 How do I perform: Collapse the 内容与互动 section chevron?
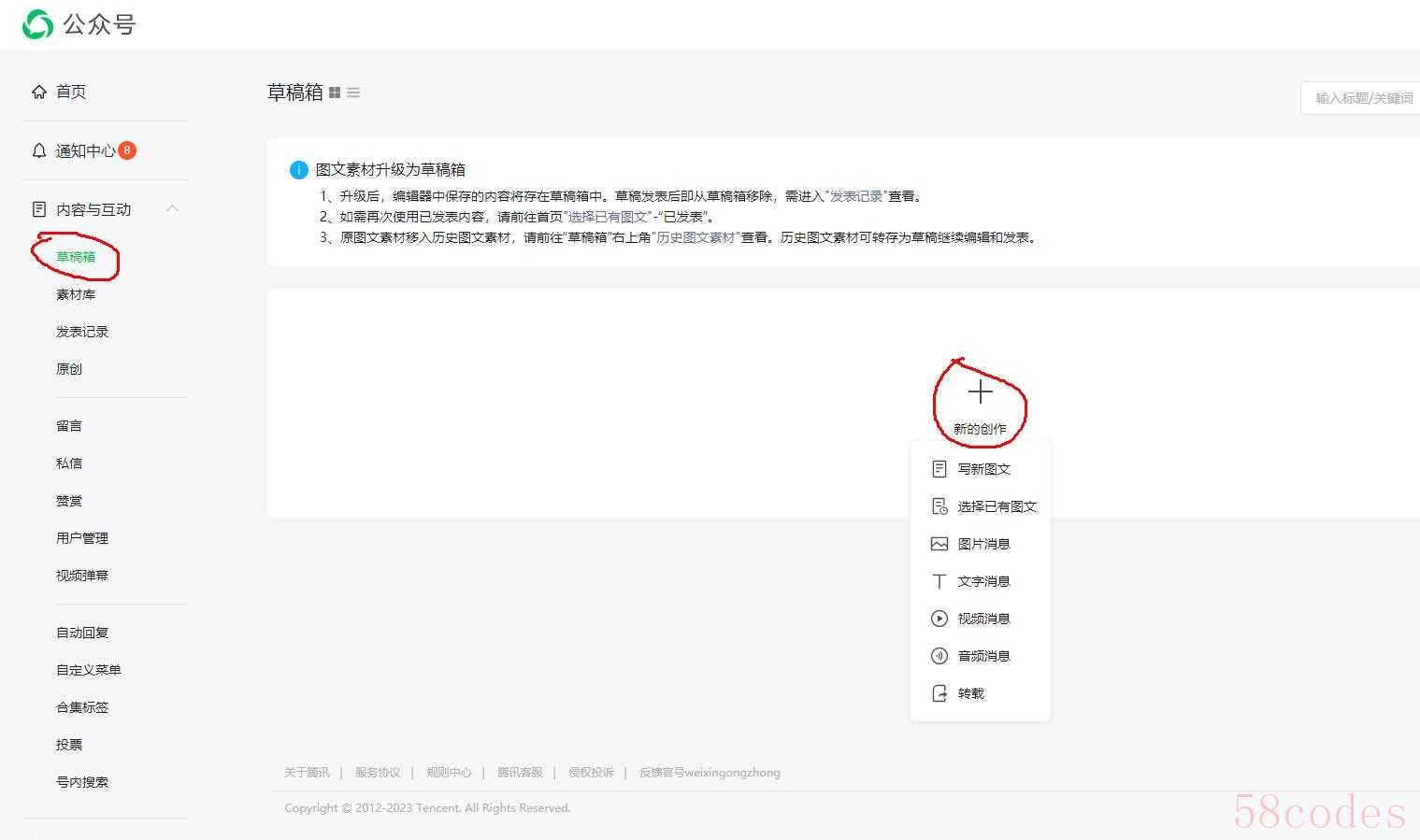[x=172, y=208]
